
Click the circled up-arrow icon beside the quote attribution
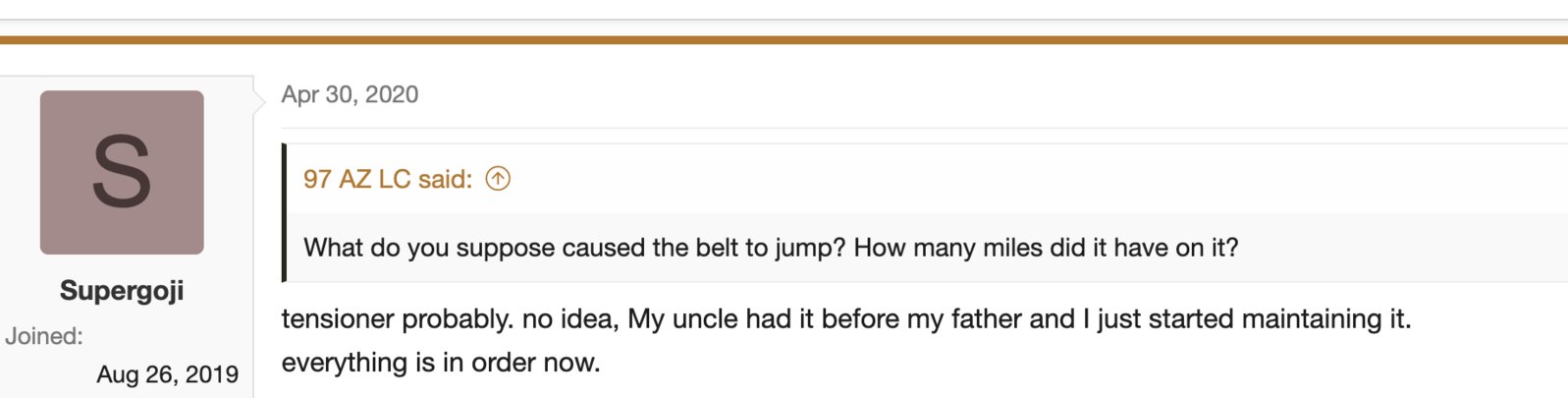point(498,179)
